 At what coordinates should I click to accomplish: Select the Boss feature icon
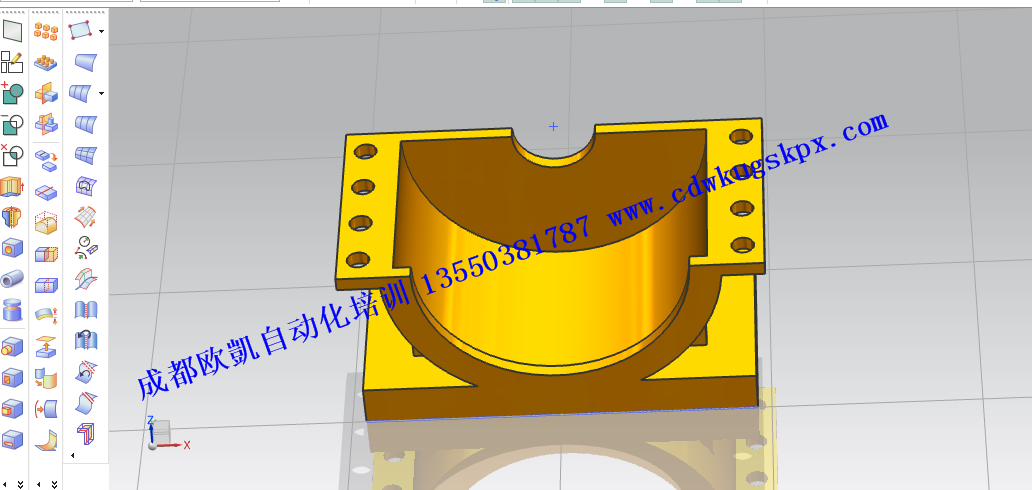tap(13, 346)
